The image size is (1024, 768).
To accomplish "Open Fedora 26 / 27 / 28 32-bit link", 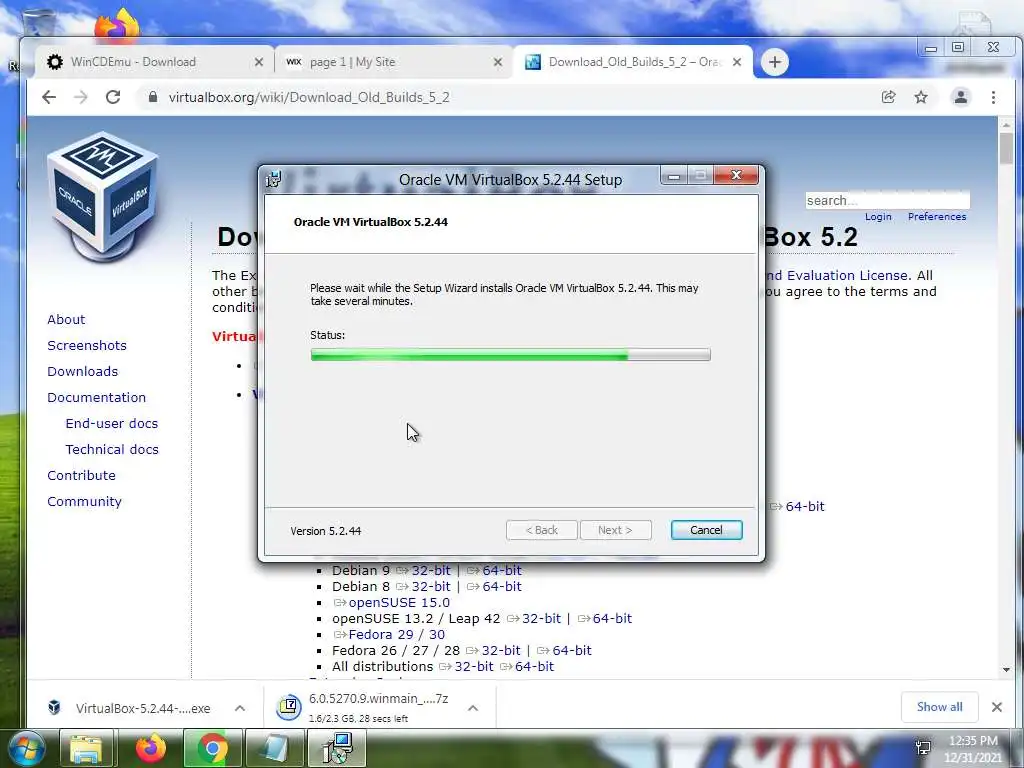I will point(500,650).
